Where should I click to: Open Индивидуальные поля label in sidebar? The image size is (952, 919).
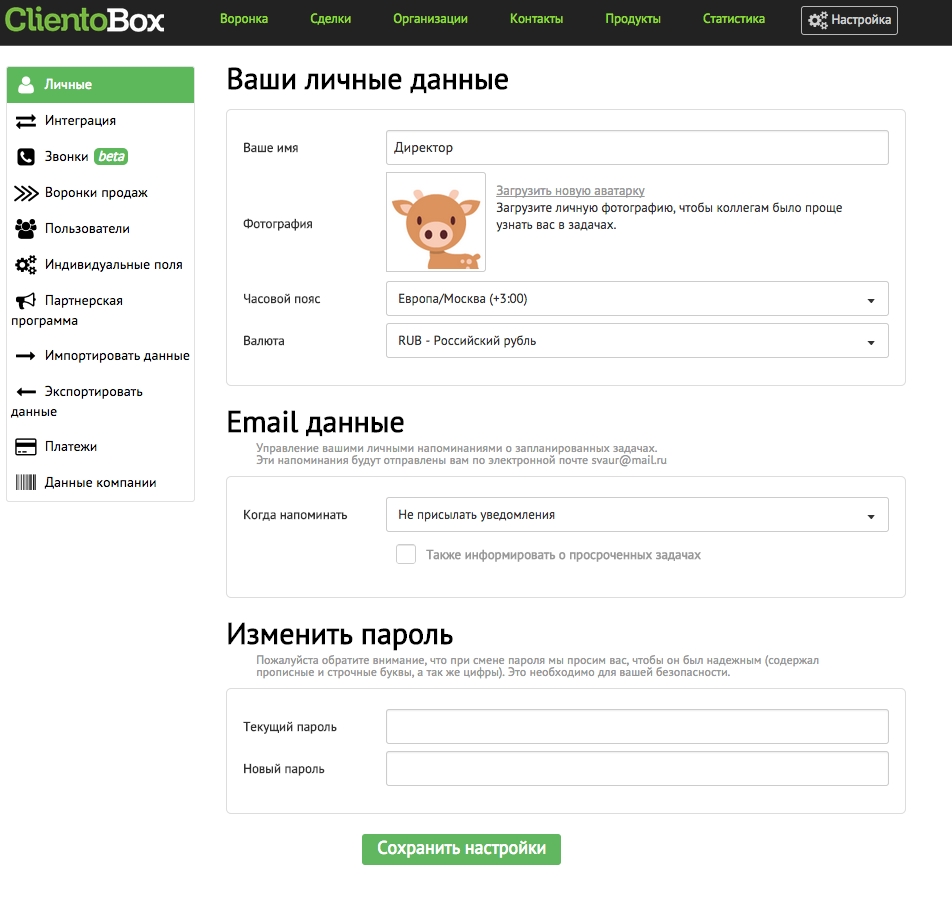coord(114,265)
